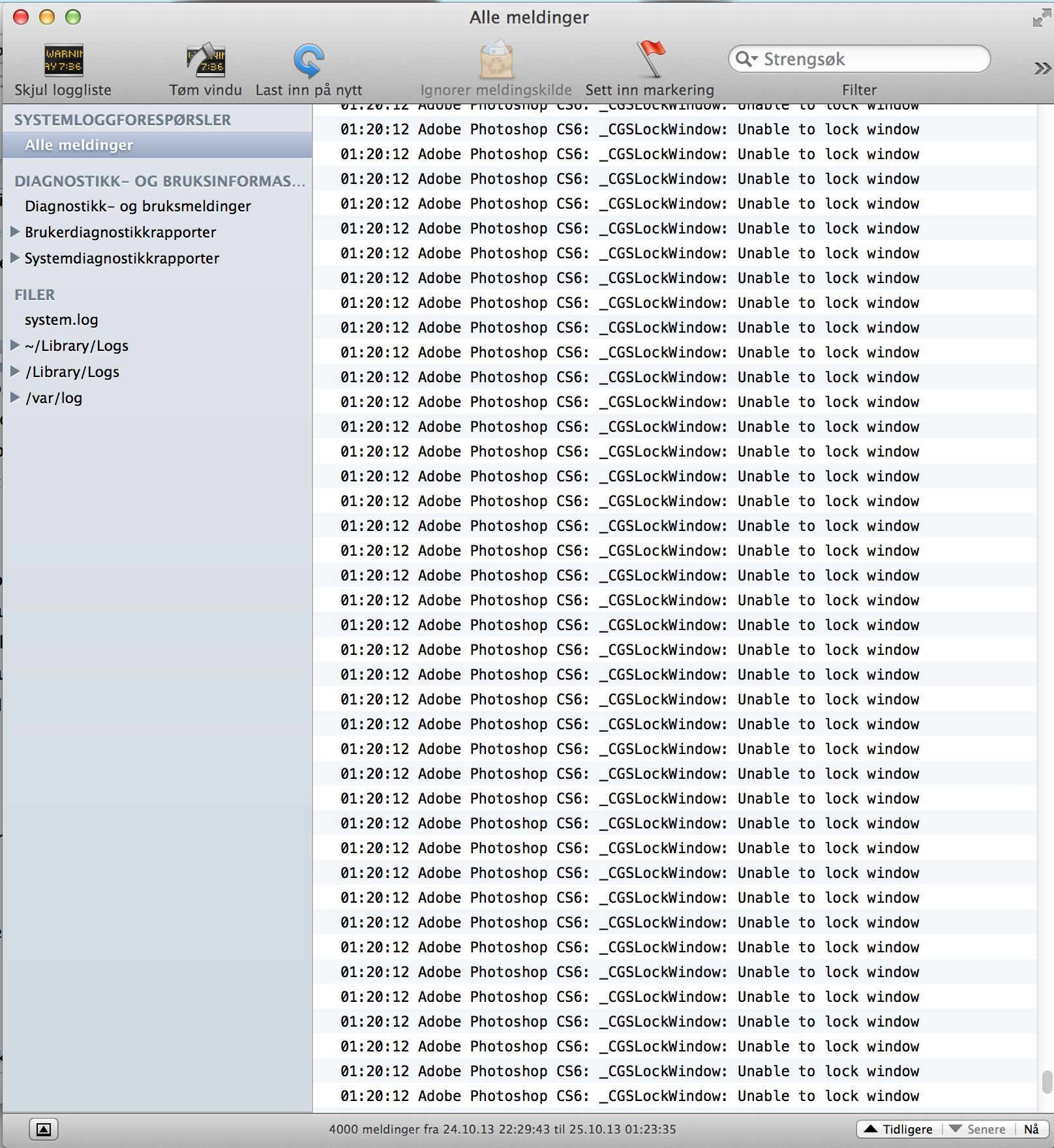Click the 4000 meldinger status text
The width and height of the screenshot is (1054, 1148).
(502, 1129)
